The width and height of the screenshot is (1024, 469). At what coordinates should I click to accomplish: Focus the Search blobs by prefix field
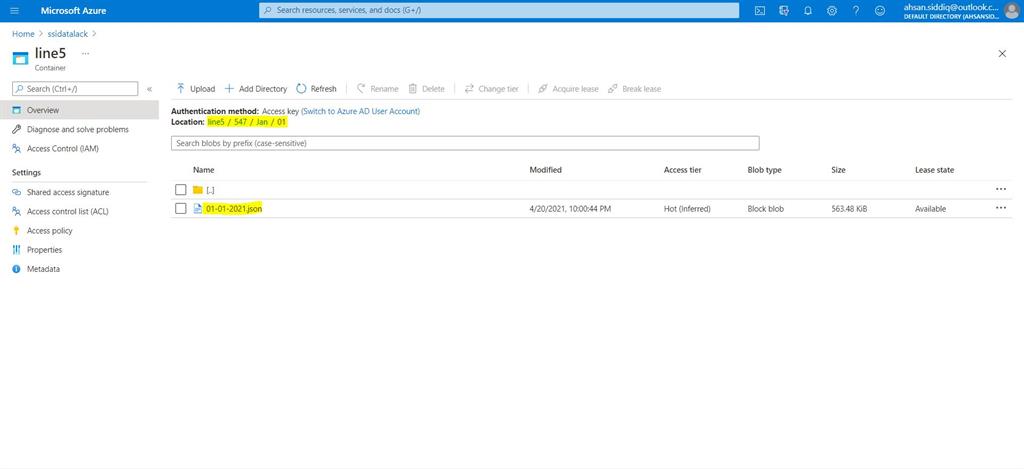click(465, 142)
